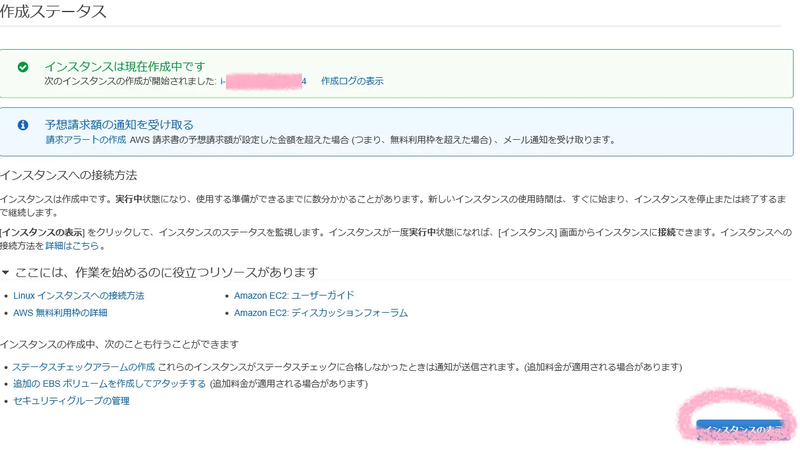The width and height of the screenshot is (800, 450).
Task: Click ステータスチェックアラームの作成 link
Action: tap(84, 367)
